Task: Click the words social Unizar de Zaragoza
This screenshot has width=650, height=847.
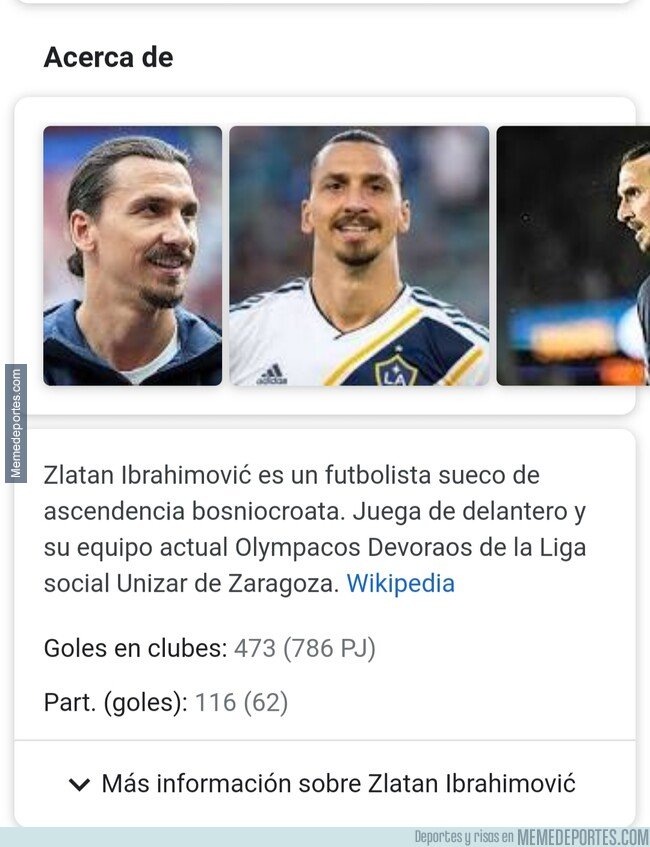Action: coord(191,583)
